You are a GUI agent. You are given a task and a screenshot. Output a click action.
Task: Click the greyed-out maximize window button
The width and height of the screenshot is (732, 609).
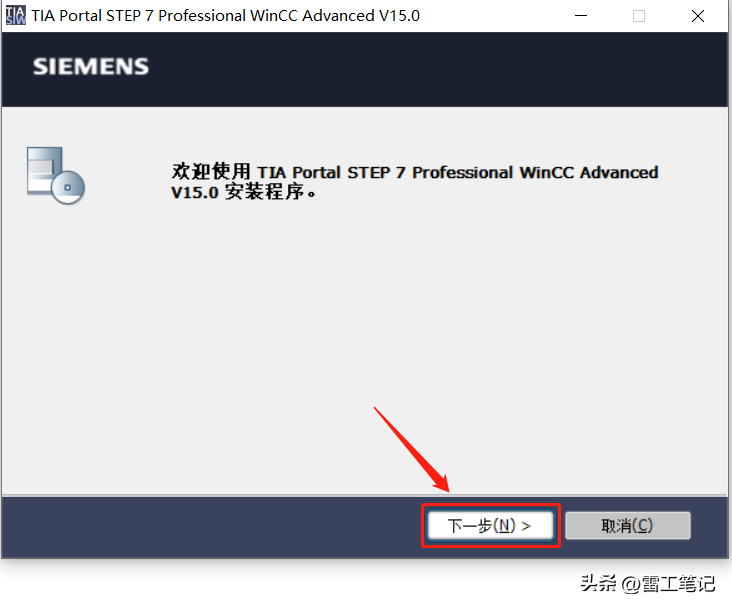pyautogui.click(x=639, y=16)
